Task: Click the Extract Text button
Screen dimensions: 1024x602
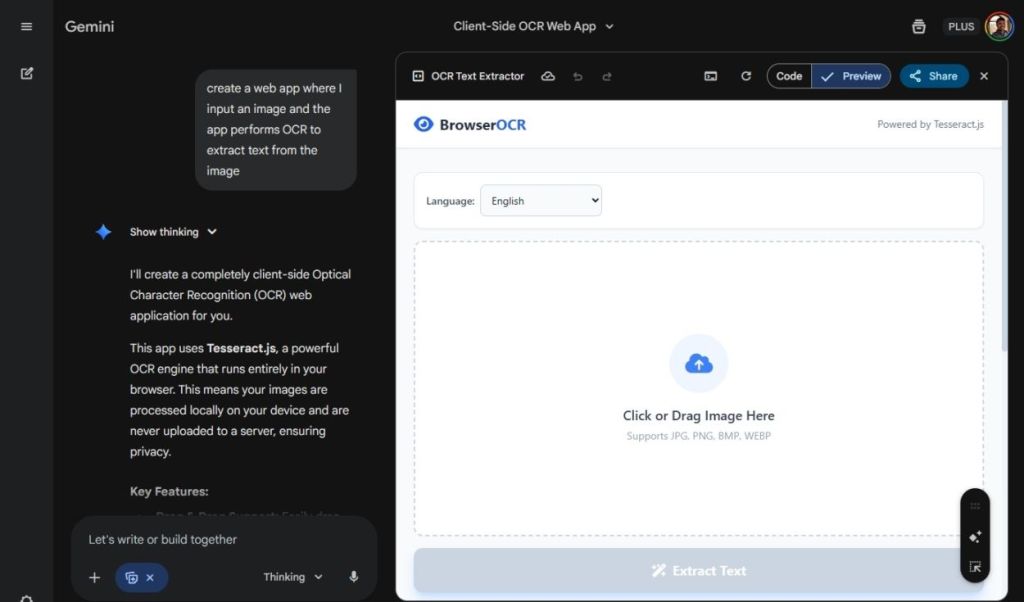Action: click(698, 570)
